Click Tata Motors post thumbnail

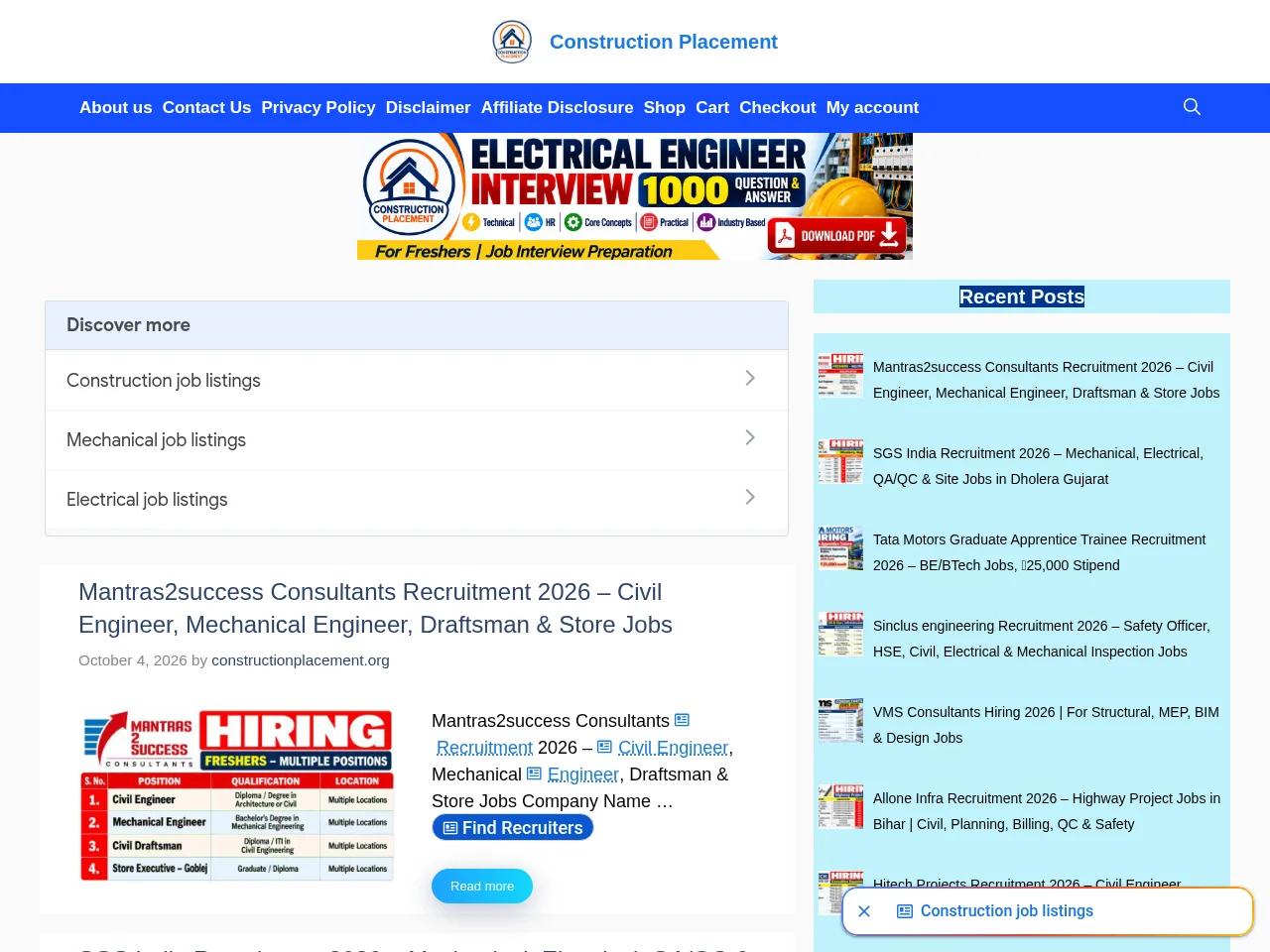[840, 547]
